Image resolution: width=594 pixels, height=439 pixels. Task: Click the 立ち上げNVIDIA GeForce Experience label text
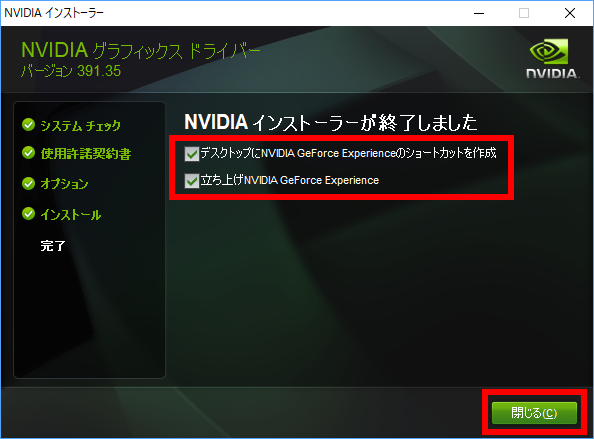(x=290, y=180)
